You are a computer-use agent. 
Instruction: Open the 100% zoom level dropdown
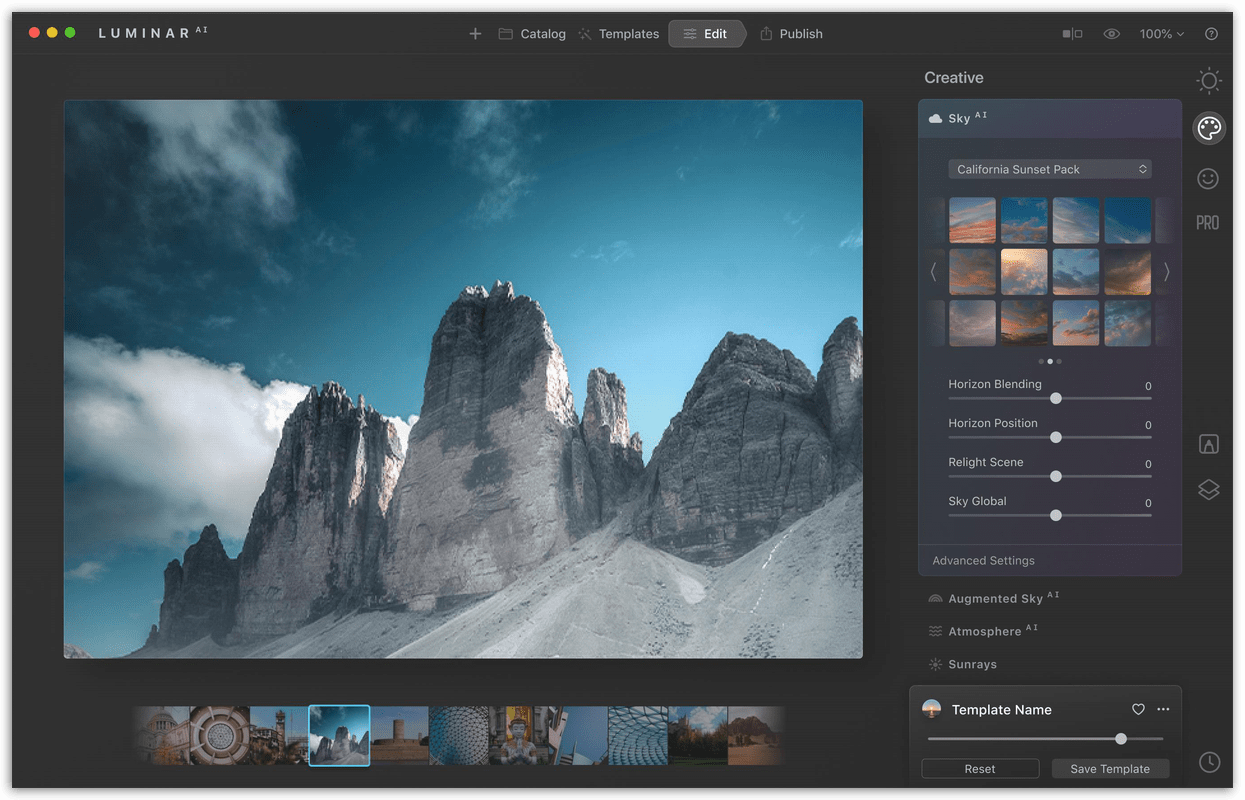[x=1161, y=34]
